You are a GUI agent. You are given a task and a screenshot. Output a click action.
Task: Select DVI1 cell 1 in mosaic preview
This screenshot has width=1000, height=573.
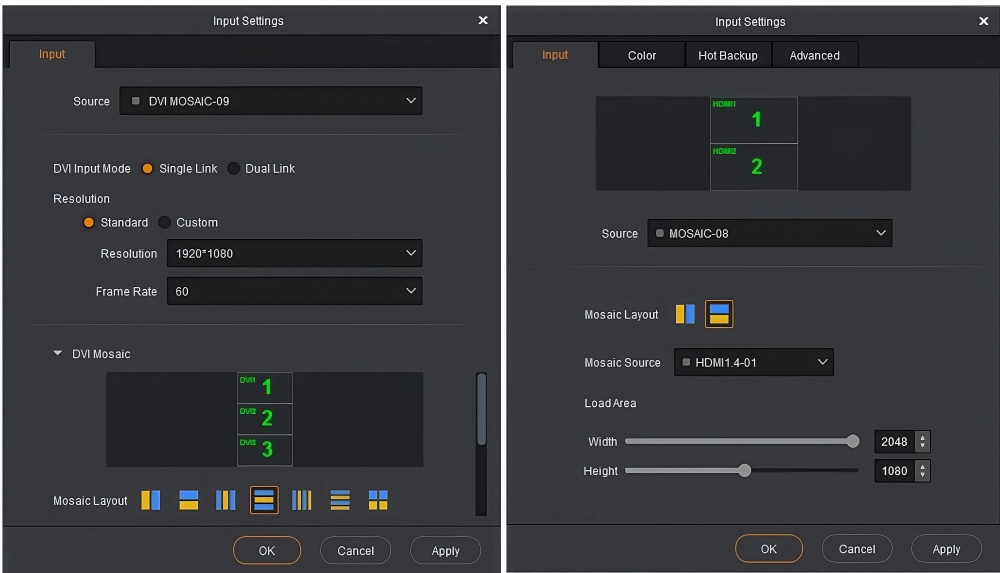tap(265, 387)
